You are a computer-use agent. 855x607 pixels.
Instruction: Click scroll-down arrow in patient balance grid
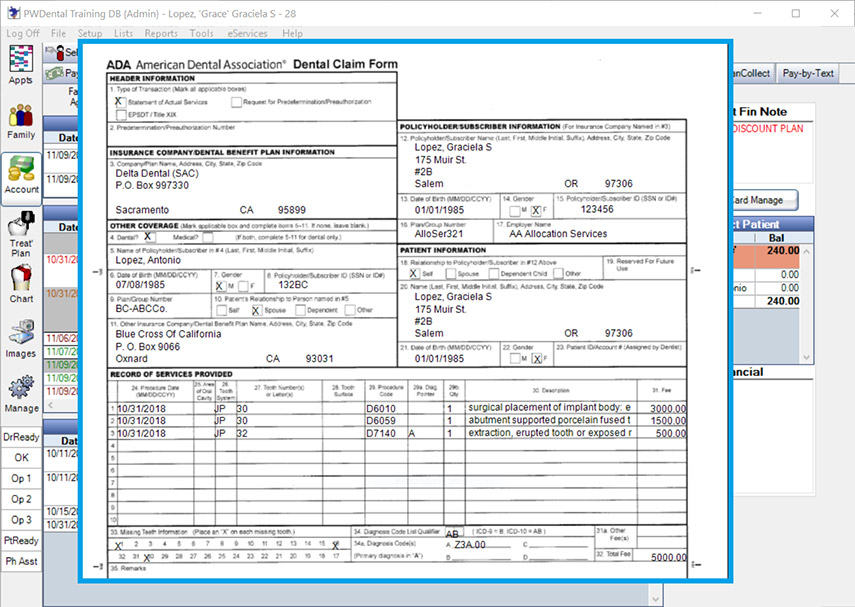[x=807, y=358]
